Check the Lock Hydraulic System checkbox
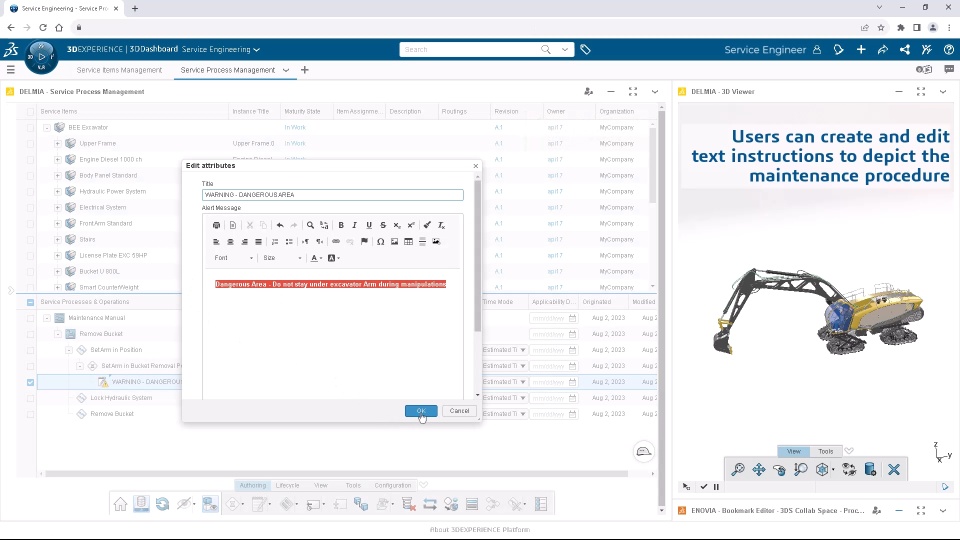Image resolution: width=960 pixels, height=540 pixels. pyautogui.click(x=31, y=398)
